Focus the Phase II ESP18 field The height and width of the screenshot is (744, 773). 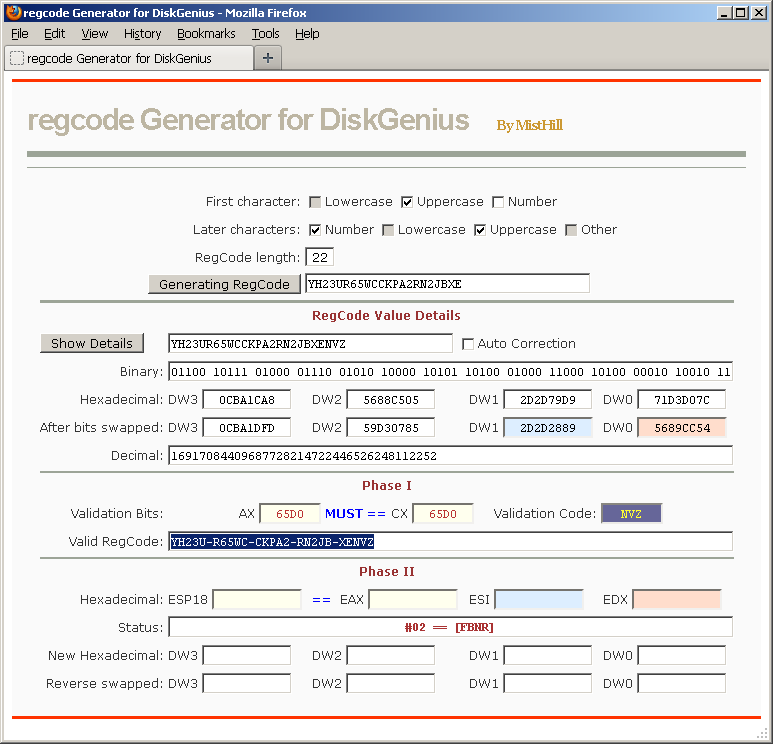[x=257, y=600]
